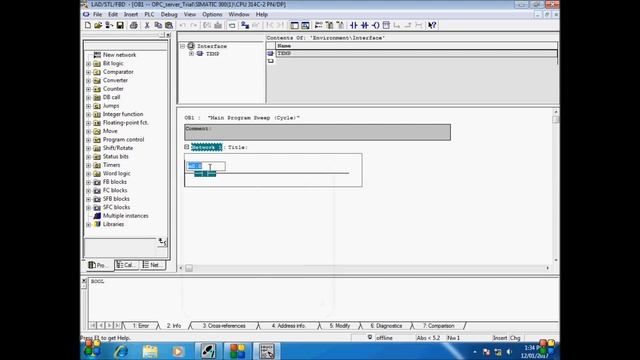640x360 pixels.
Task: Switch to the 6: Diagnostics tab
Action: tap(386, 326)
